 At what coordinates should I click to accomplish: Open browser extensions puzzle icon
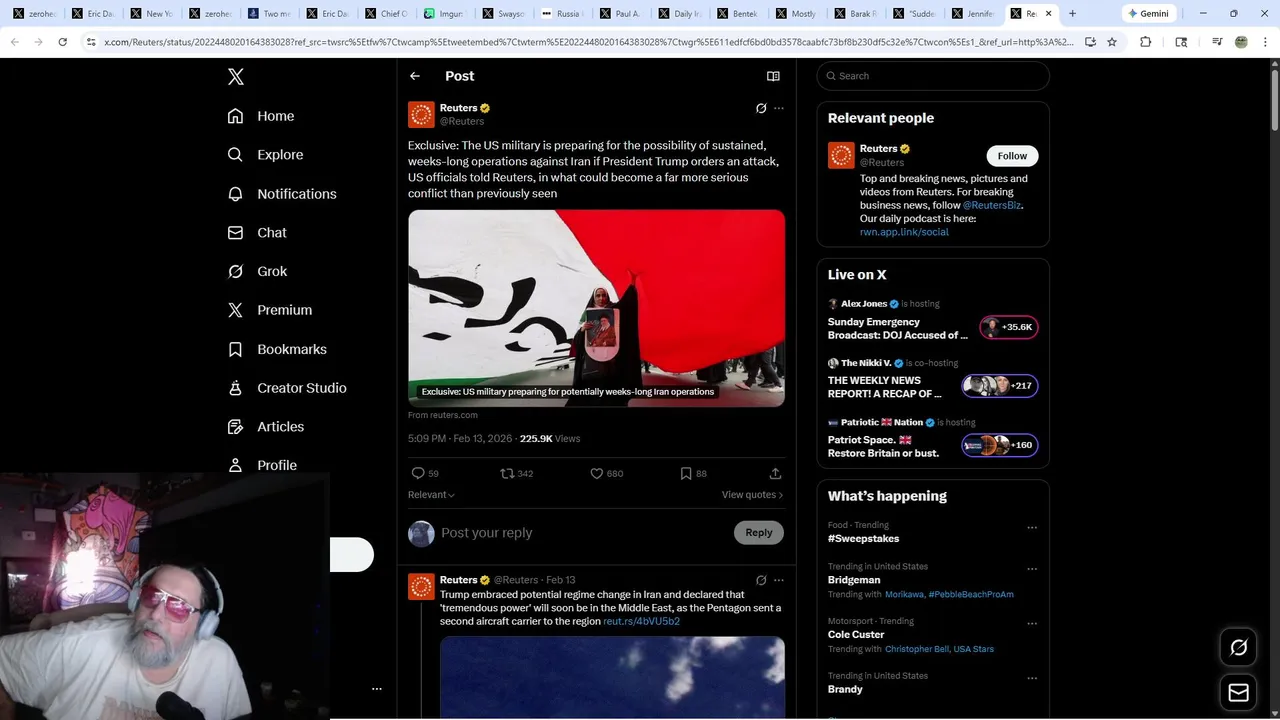tap(1146, 42)
